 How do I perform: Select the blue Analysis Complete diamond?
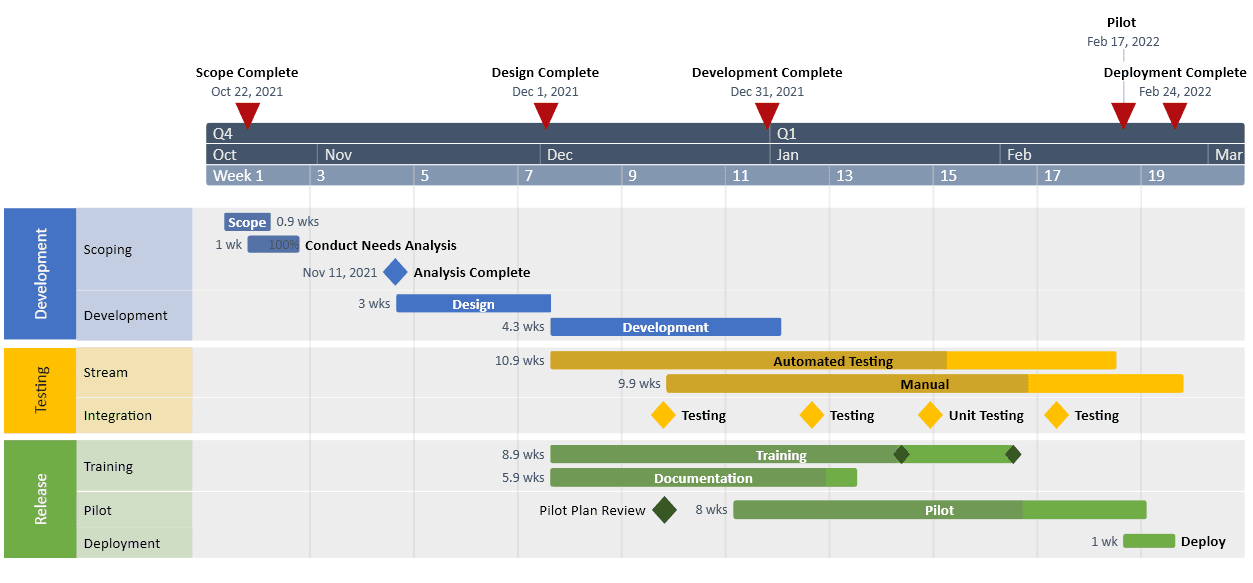tap(395, 272)
